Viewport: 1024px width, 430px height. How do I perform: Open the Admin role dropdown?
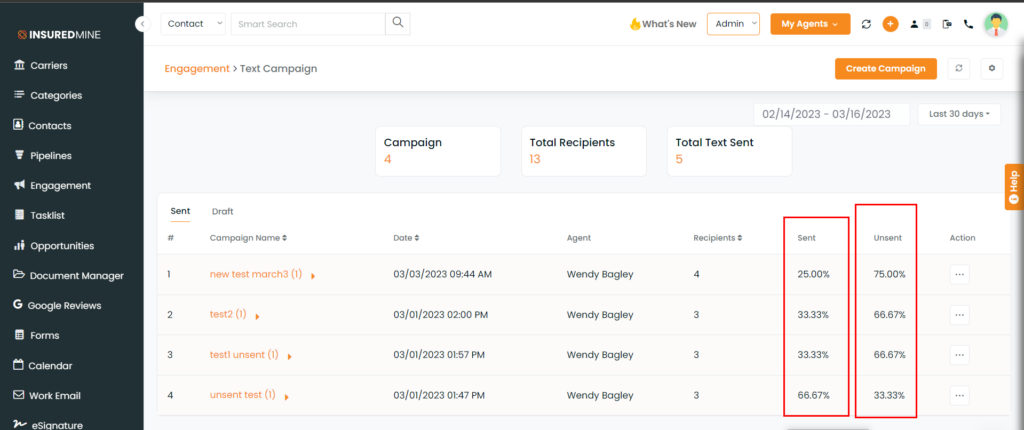click(x=733, y=24)
